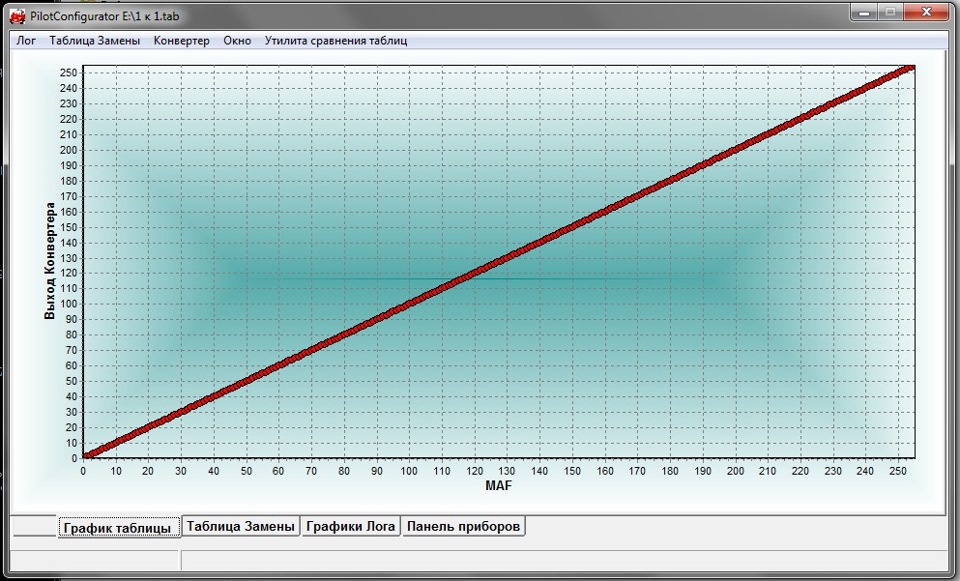Click the X-axis value 120

474,471
